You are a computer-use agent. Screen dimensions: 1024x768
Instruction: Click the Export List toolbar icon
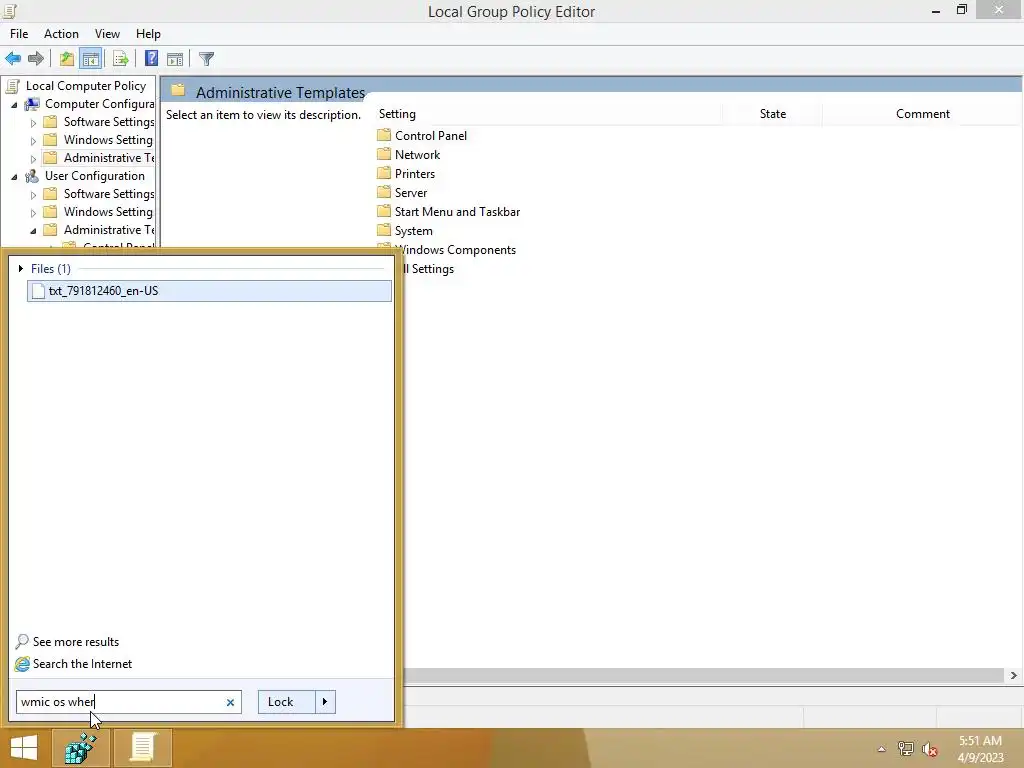pyautogui.click(x=121, y=59)
